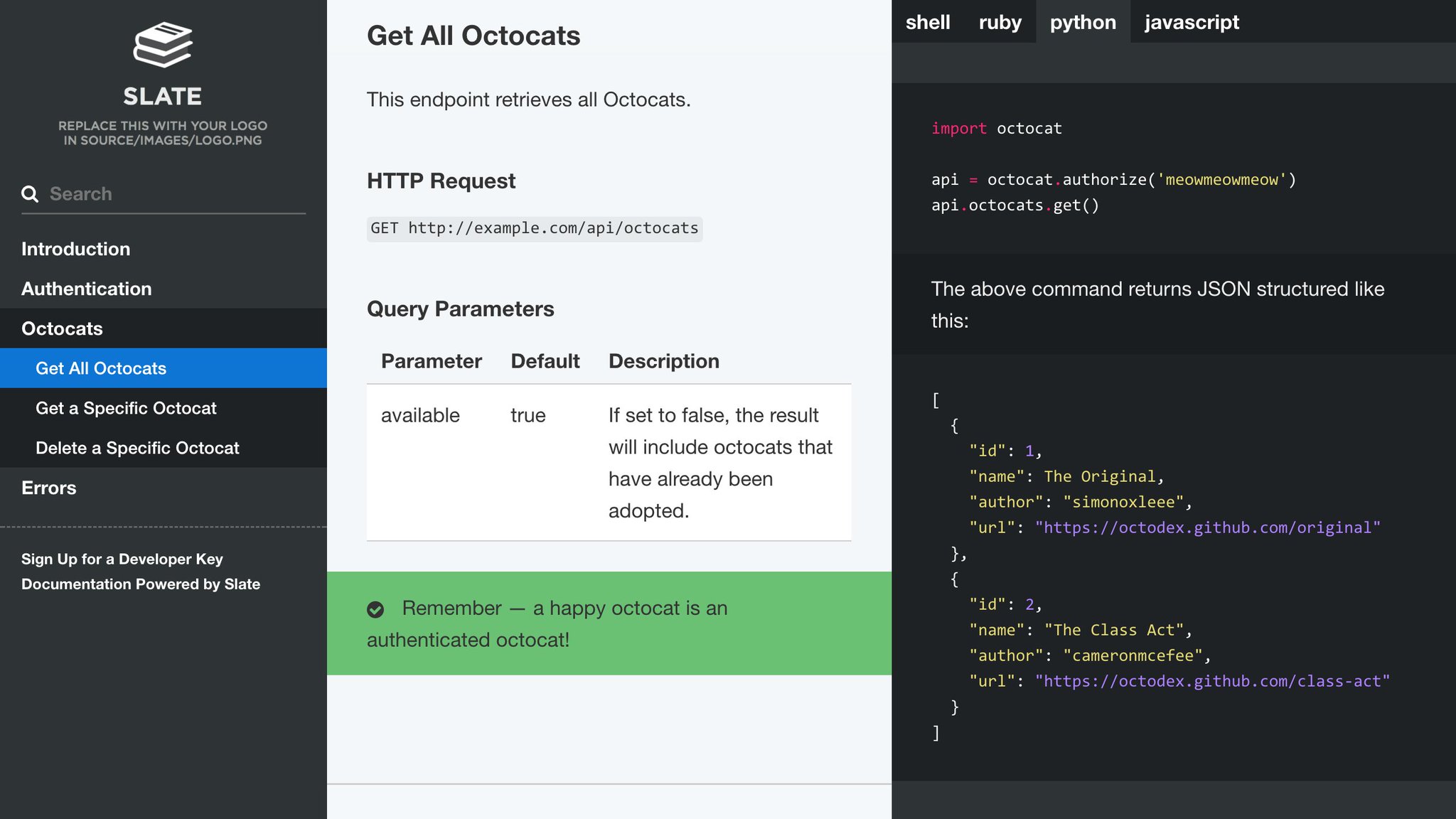1456x819 pixels.
Task: Click the octodex class-act URL string
Action: tap(1212, 681)
